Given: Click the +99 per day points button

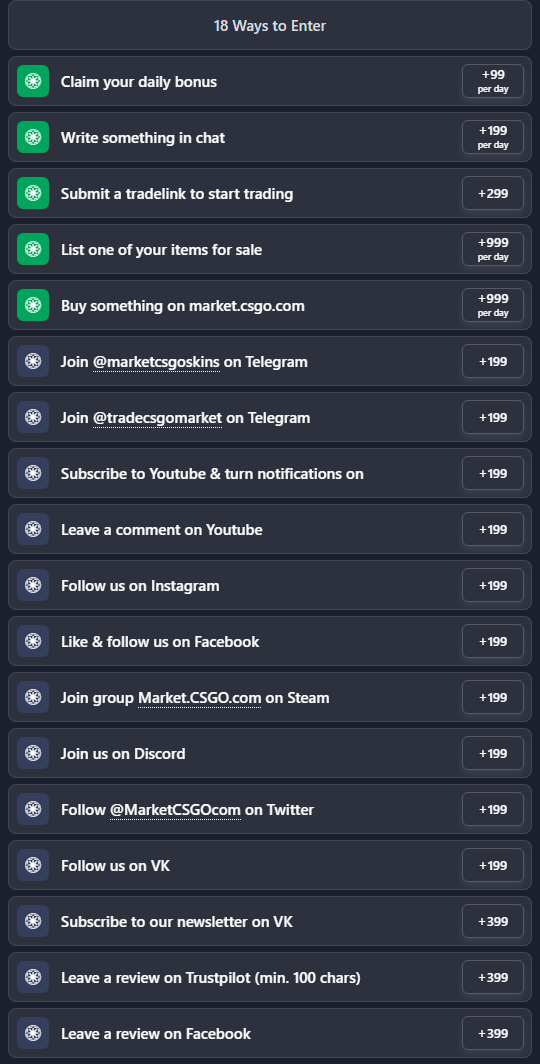Looking at the screenshot, I should coord(493,81).
